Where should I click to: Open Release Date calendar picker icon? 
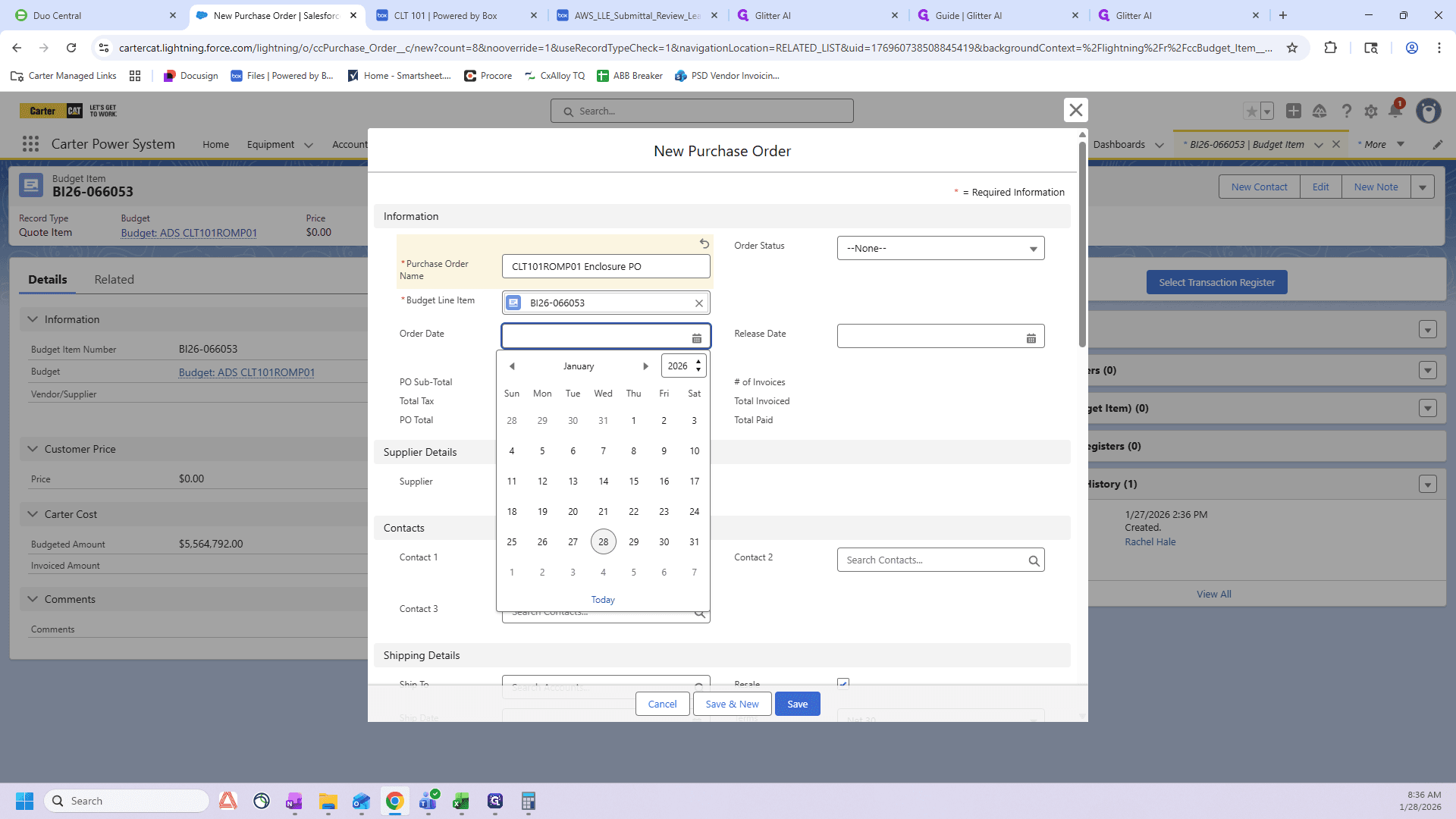(x=1031, y=338)
